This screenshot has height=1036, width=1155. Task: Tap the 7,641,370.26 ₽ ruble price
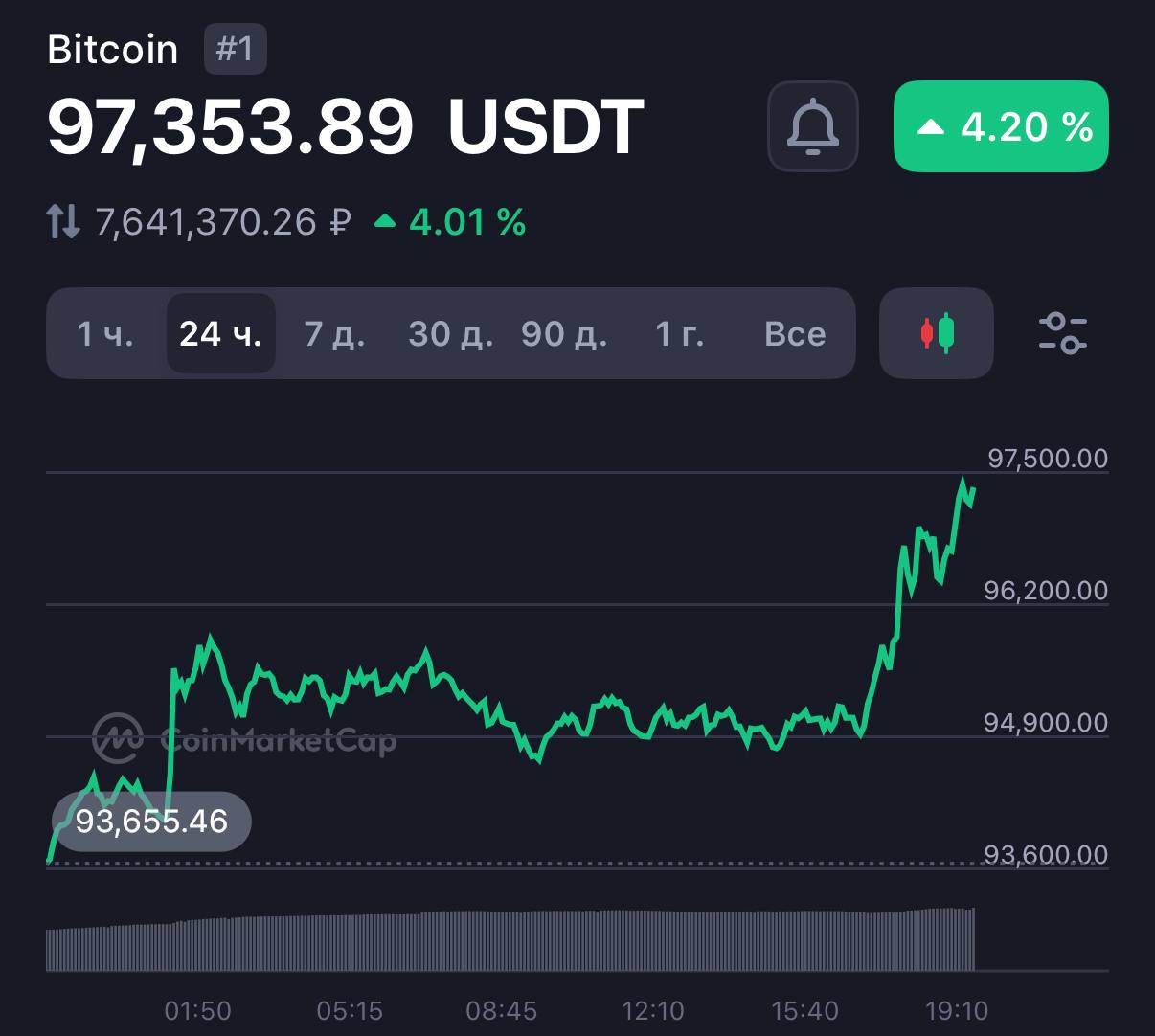coord(223,222)
